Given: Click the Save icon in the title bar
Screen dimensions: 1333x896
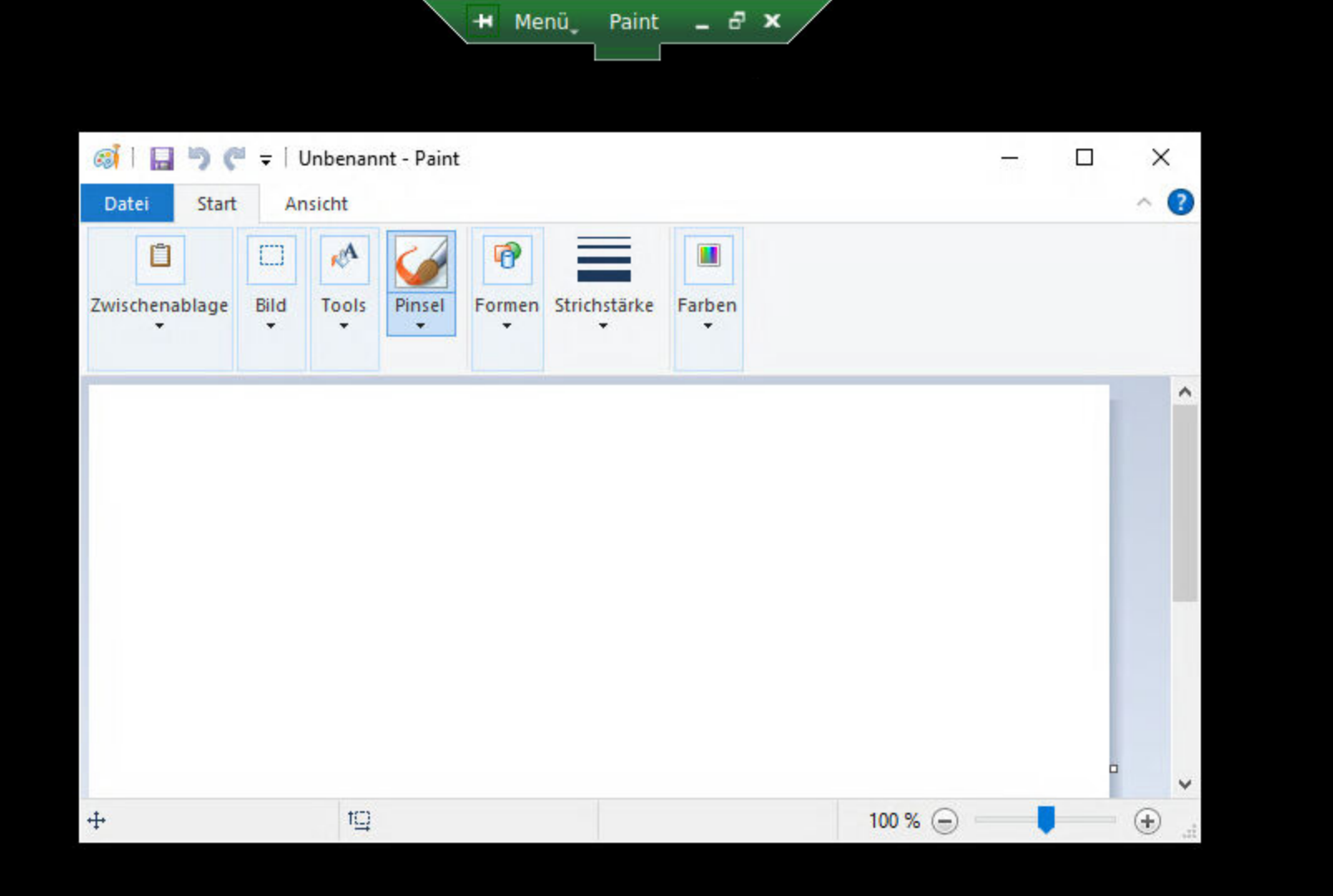Looking at the screenshot, I should tap(161, 158).
